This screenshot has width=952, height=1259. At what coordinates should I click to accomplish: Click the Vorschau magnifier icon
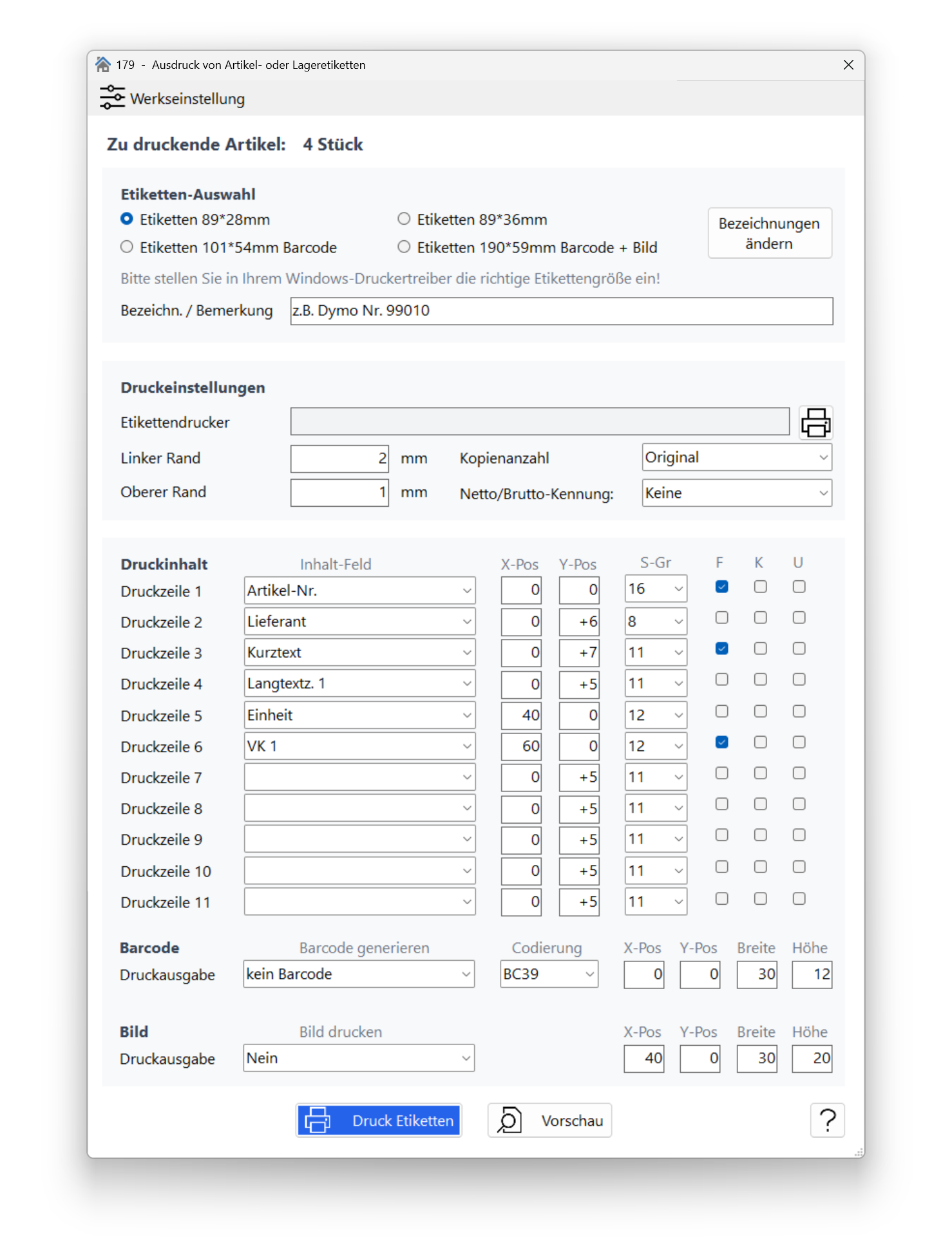coord(509,1121)
